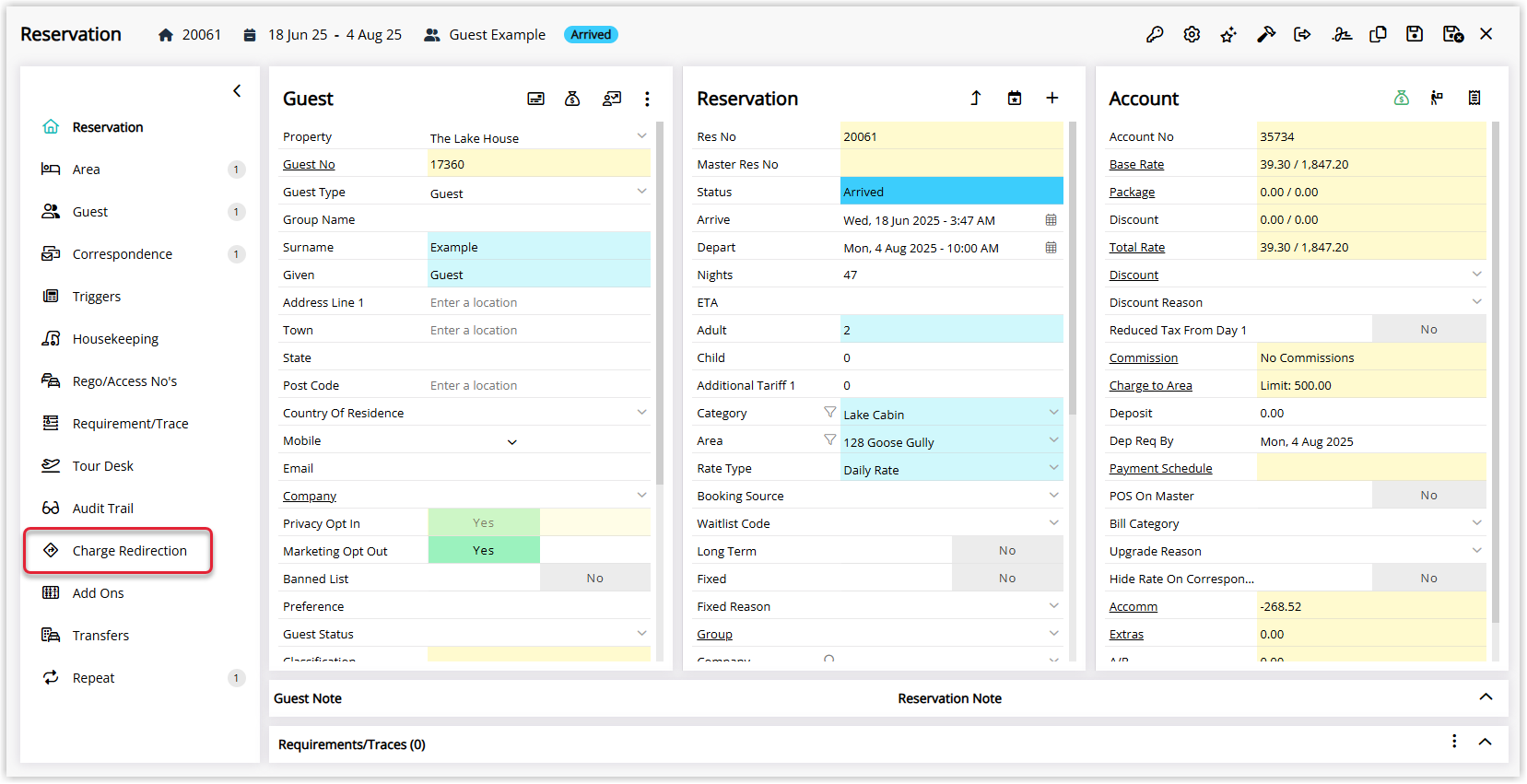Viewport: 1527px width, 784px height.
Task: Open the Discount Reason dropdown
Action: click(1476, 302)
